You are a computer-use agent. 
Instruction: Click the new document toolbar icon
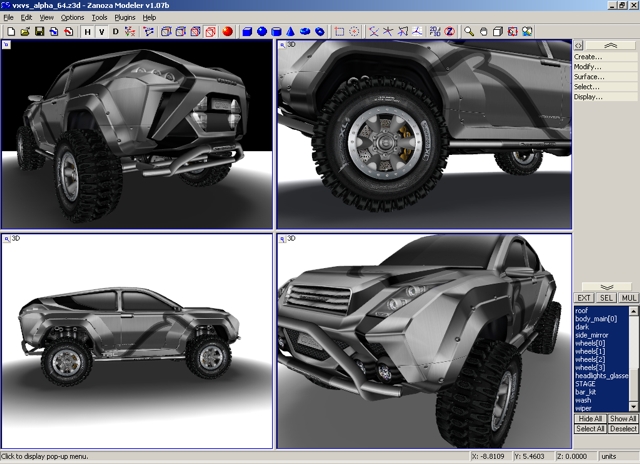click(x=10, y=32)
